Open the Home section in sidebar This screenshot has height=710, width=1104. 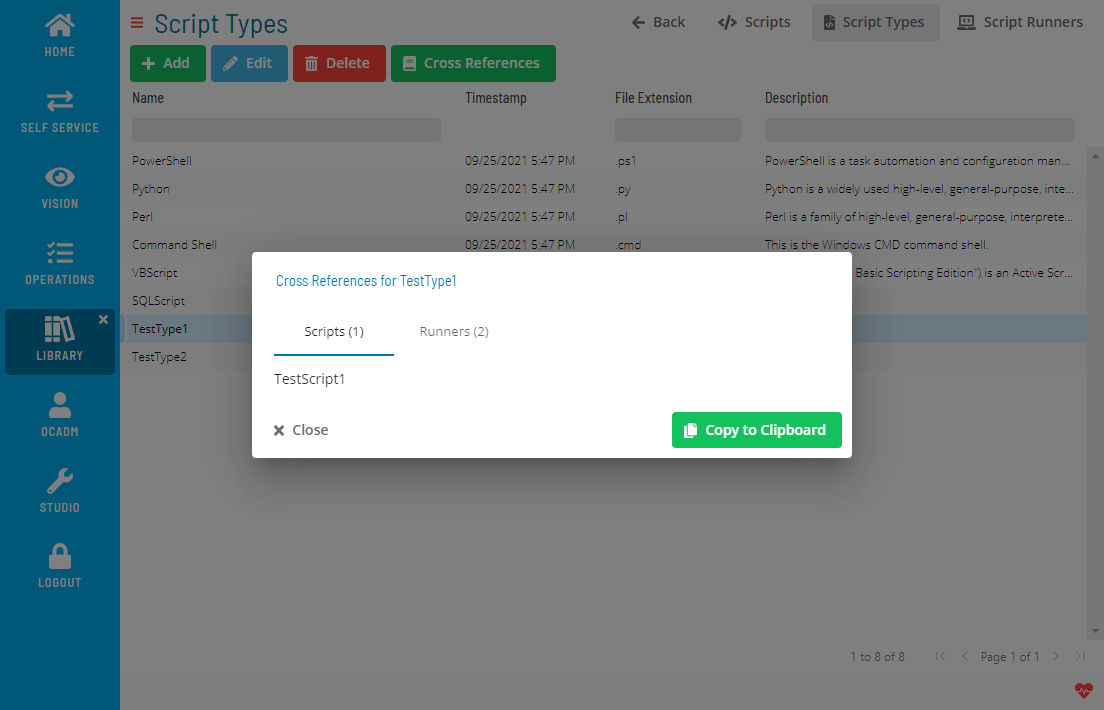point(59,35)
